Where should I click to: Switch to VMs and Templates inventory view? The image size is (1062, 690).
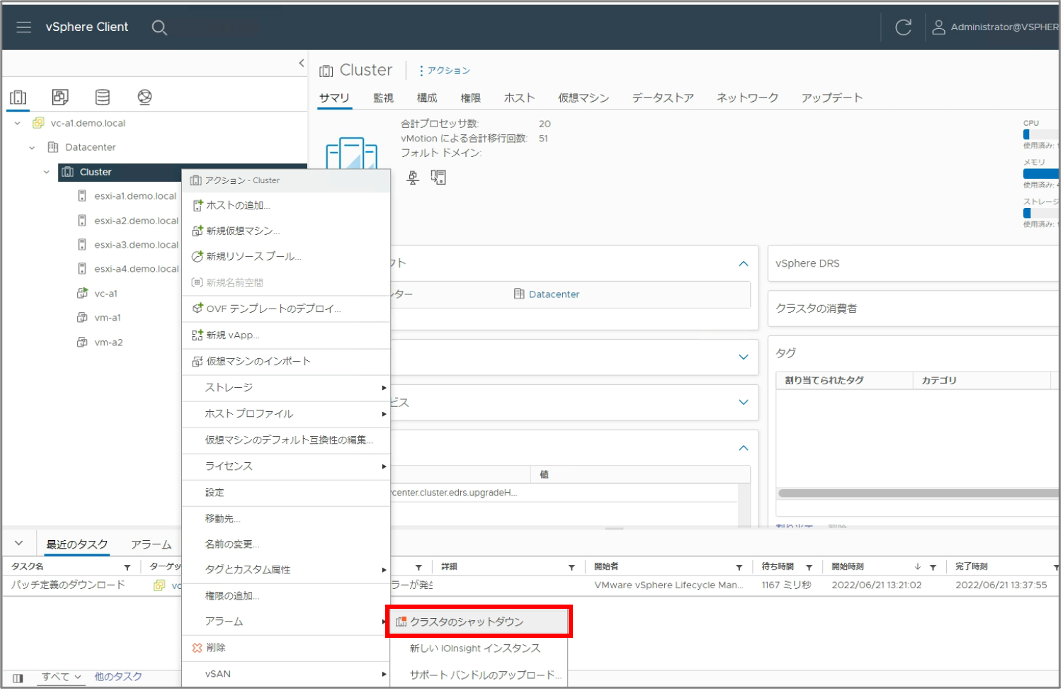(x=60, y=97)
